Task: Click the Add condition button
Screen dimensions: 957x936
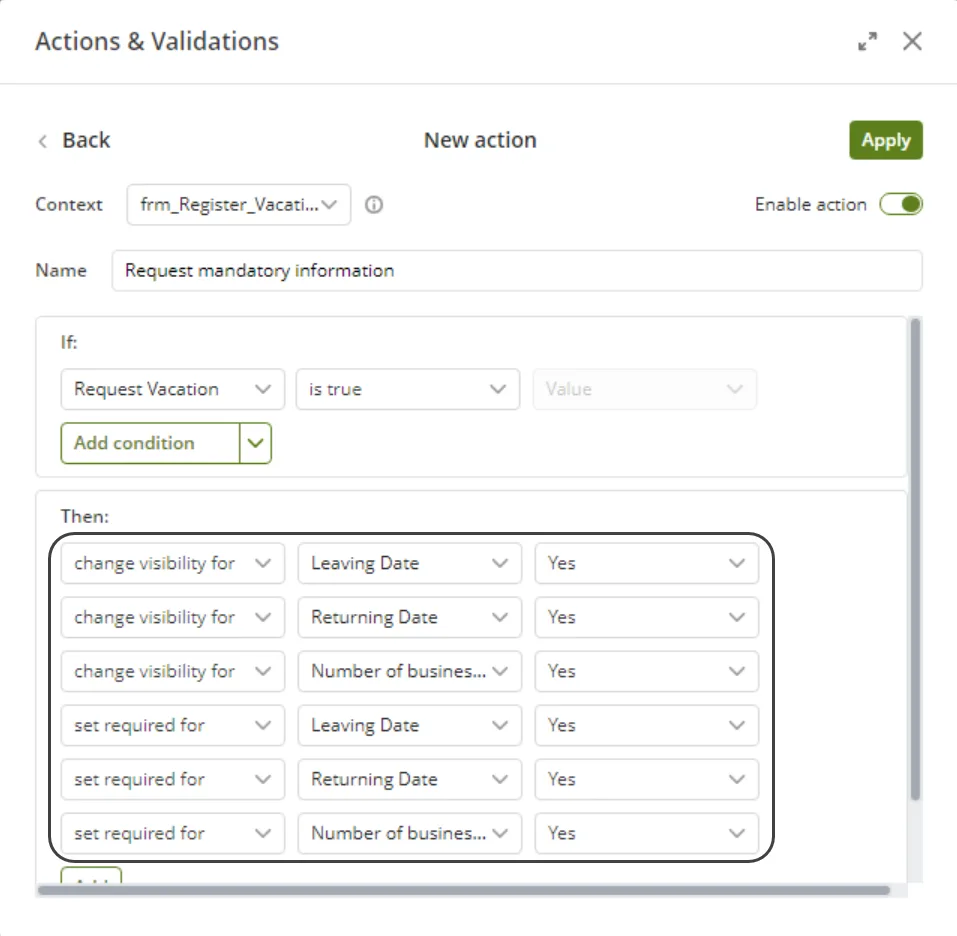Action: pos(150,443)
